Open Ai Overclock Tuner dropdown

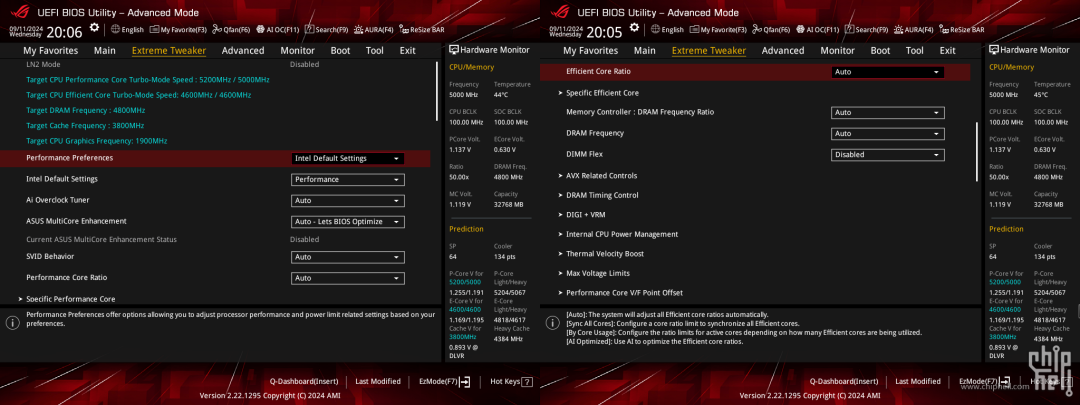[x=348, y=201]
